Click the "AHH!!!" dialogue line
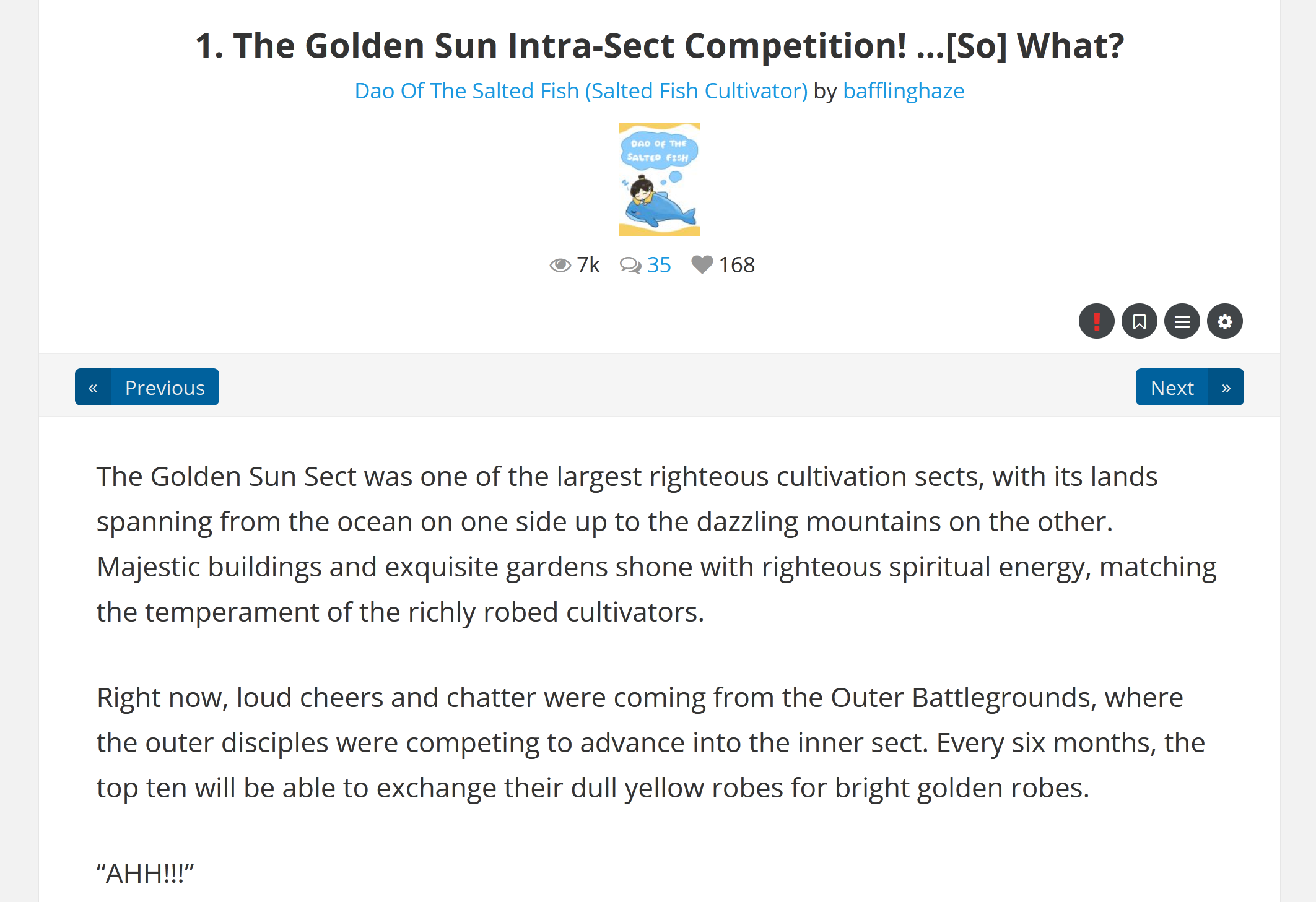 (x=146, y=874)
